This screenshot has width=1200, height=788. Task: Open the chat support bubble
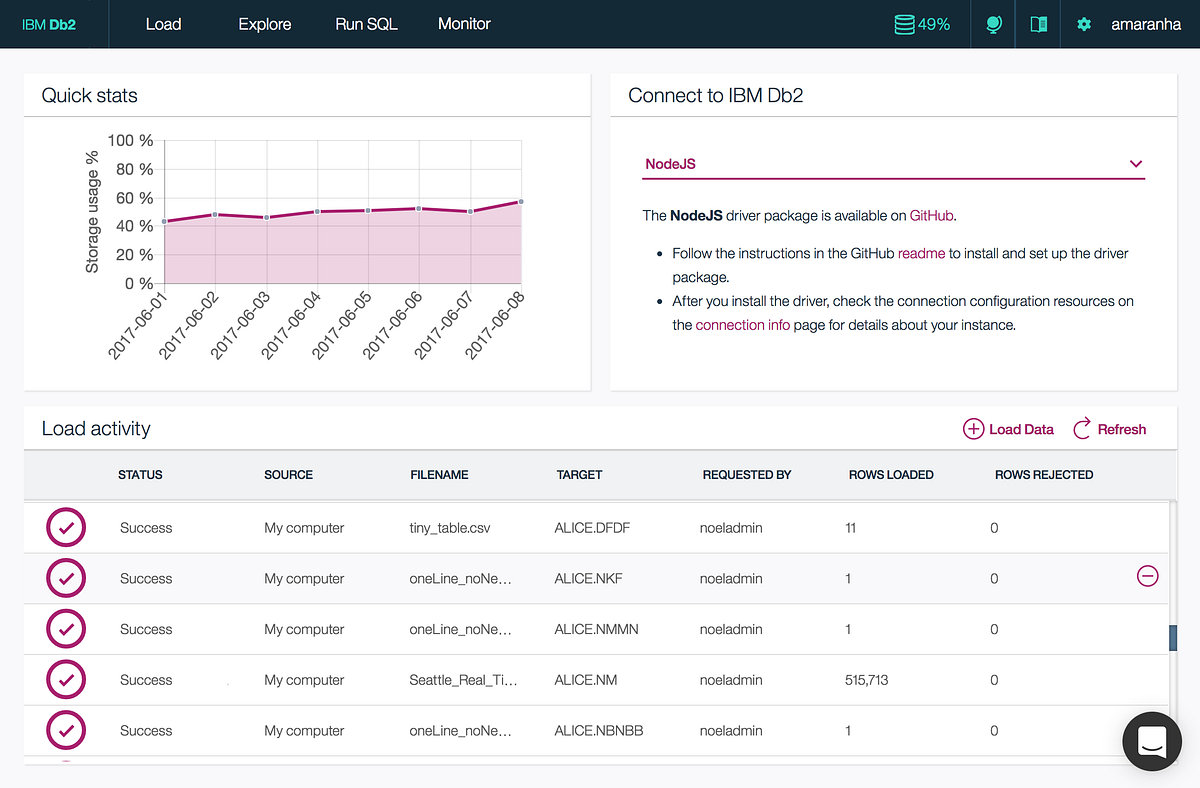(1152, 742)
